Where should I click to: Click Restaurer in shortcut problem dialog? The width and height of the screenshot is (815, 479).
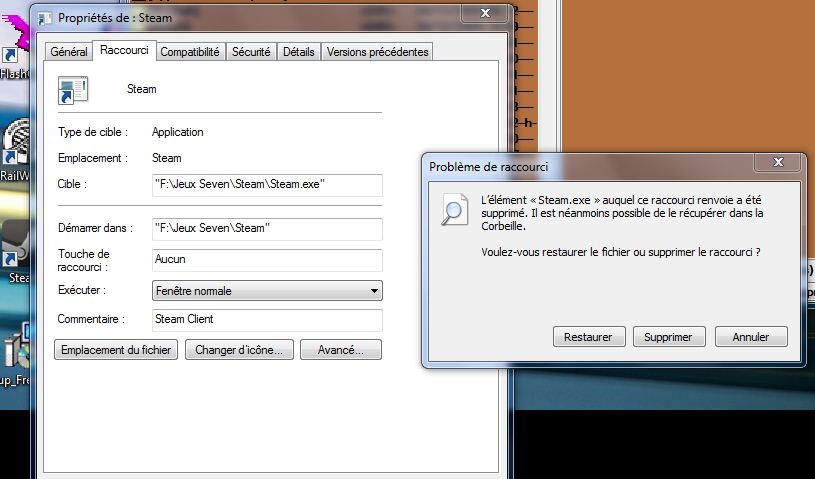pyautogui.click(x=589, y=337)
